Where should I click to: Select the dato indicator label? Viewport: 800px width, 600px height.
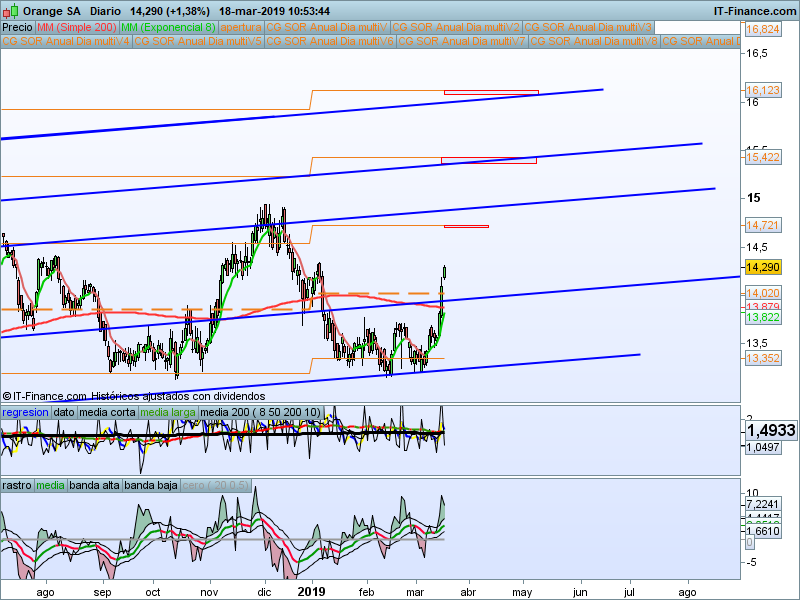[x=64, y=412]
